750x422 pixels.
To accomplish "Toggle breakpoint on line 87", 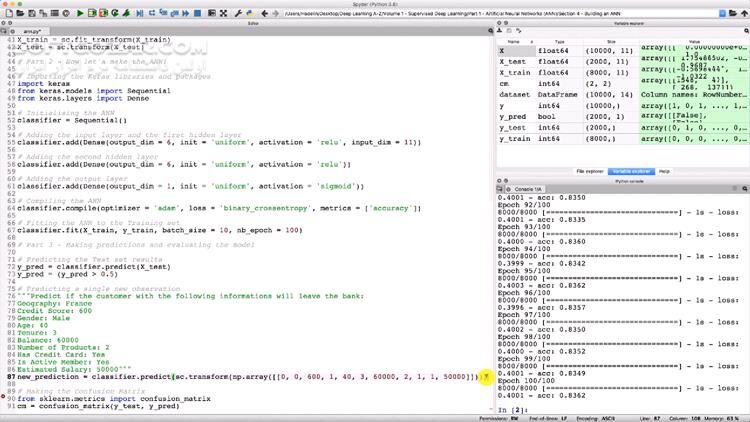I will pos(4,376).
